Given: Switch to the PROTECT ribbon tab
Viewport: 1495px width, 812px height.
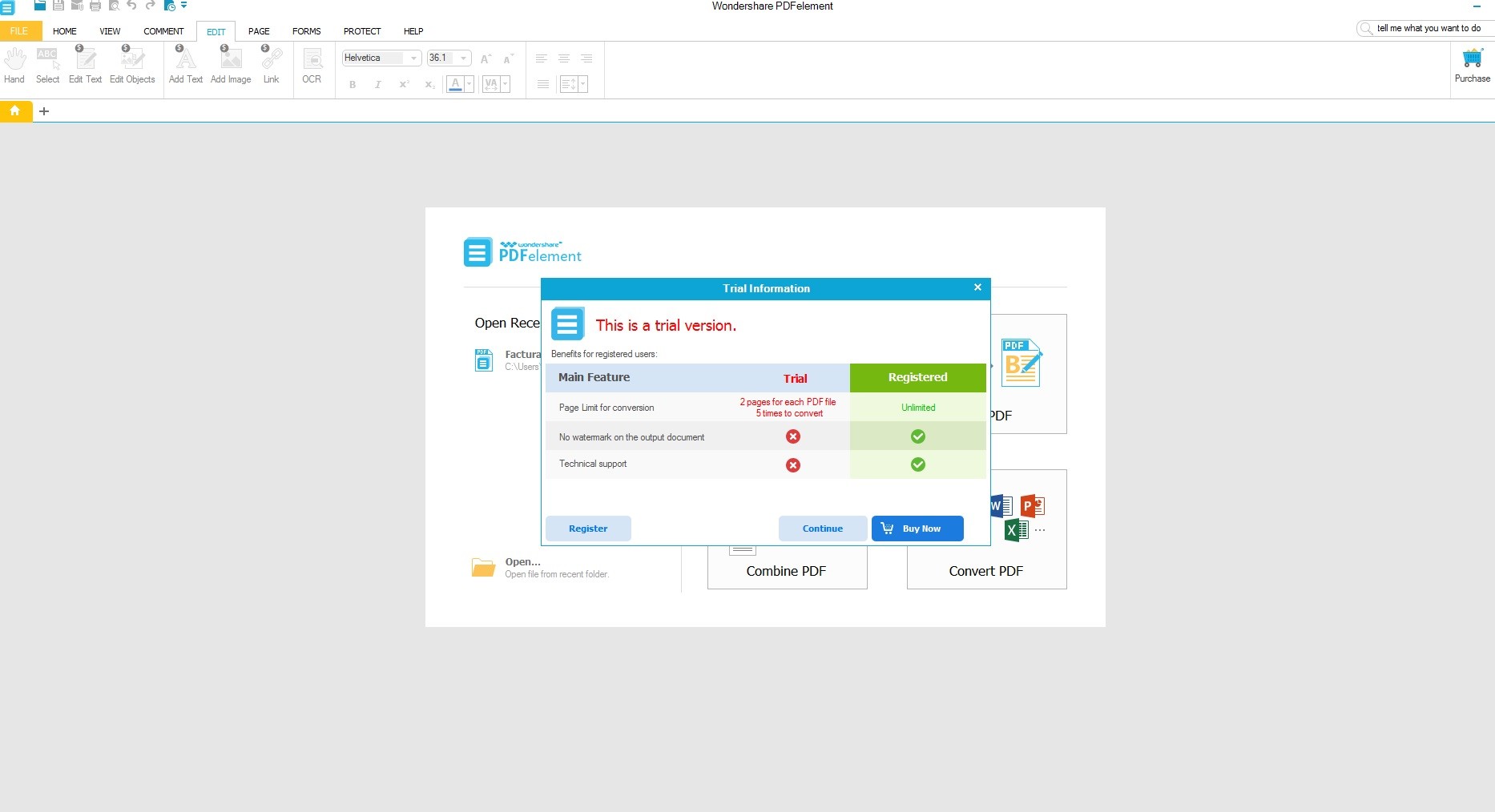Looking at the screenshot, I should [362, 31].
